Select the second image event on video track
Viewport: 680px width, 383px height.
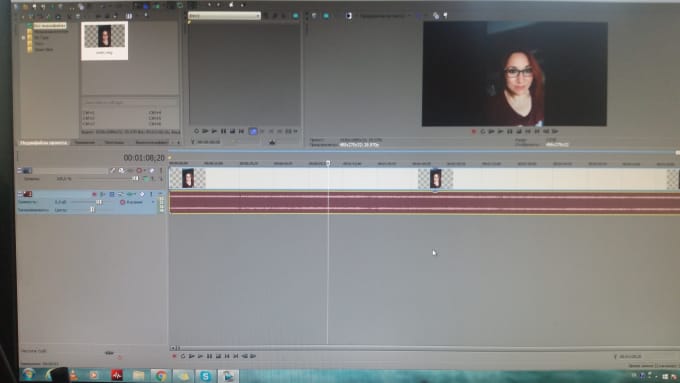coord(435,179)
